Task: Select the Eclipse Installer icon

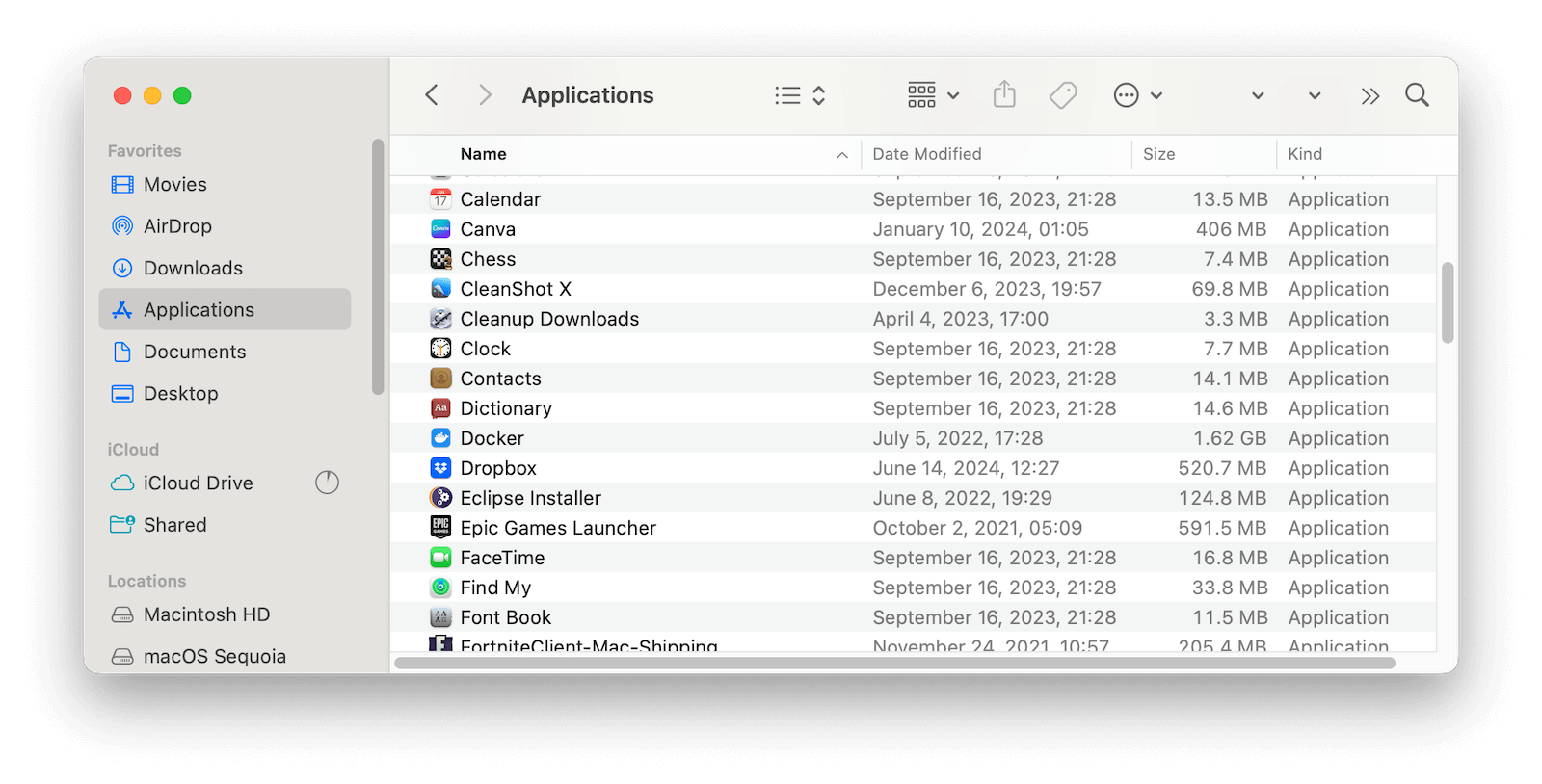Action: pyautogui.click(x=440, y=498)
